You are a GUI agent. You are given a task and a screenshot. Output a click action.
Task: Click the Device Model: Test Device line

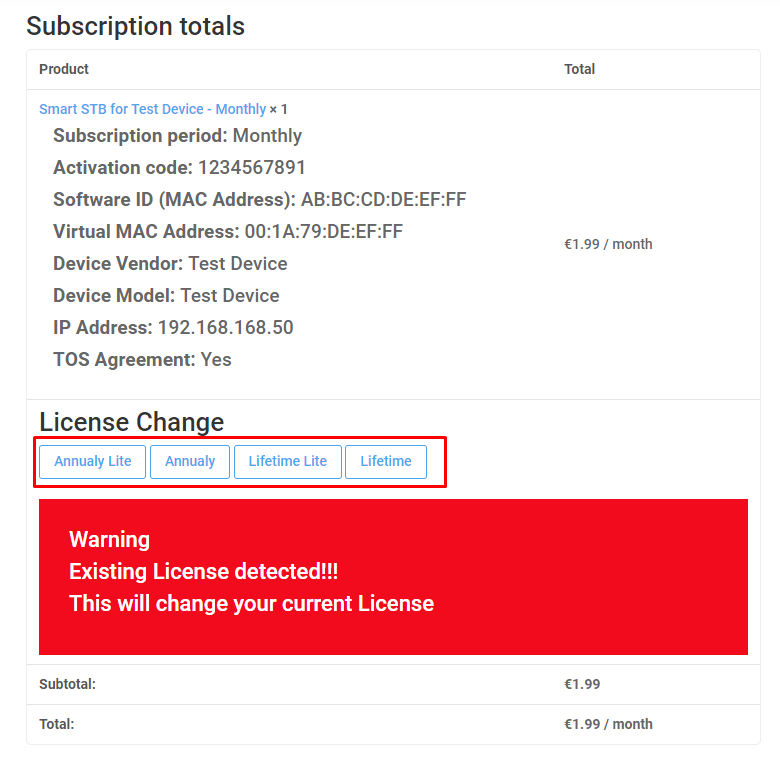tap(166, 295)
